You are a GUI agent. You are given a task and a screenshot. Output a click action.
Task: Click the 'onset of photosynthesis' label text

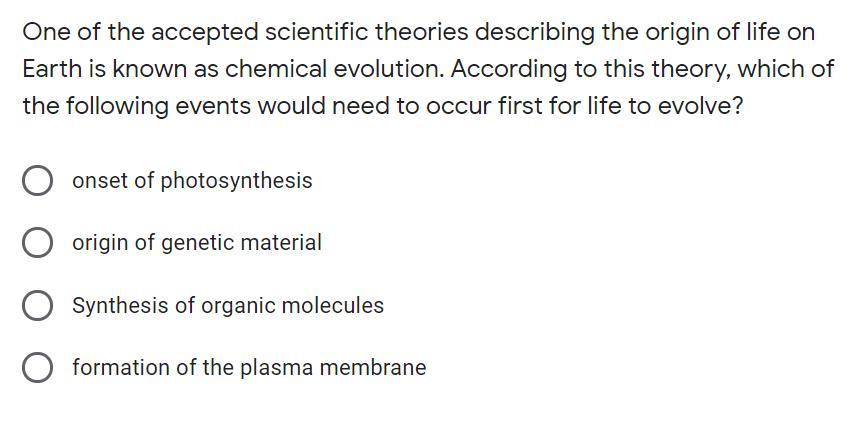coord(192,181)
